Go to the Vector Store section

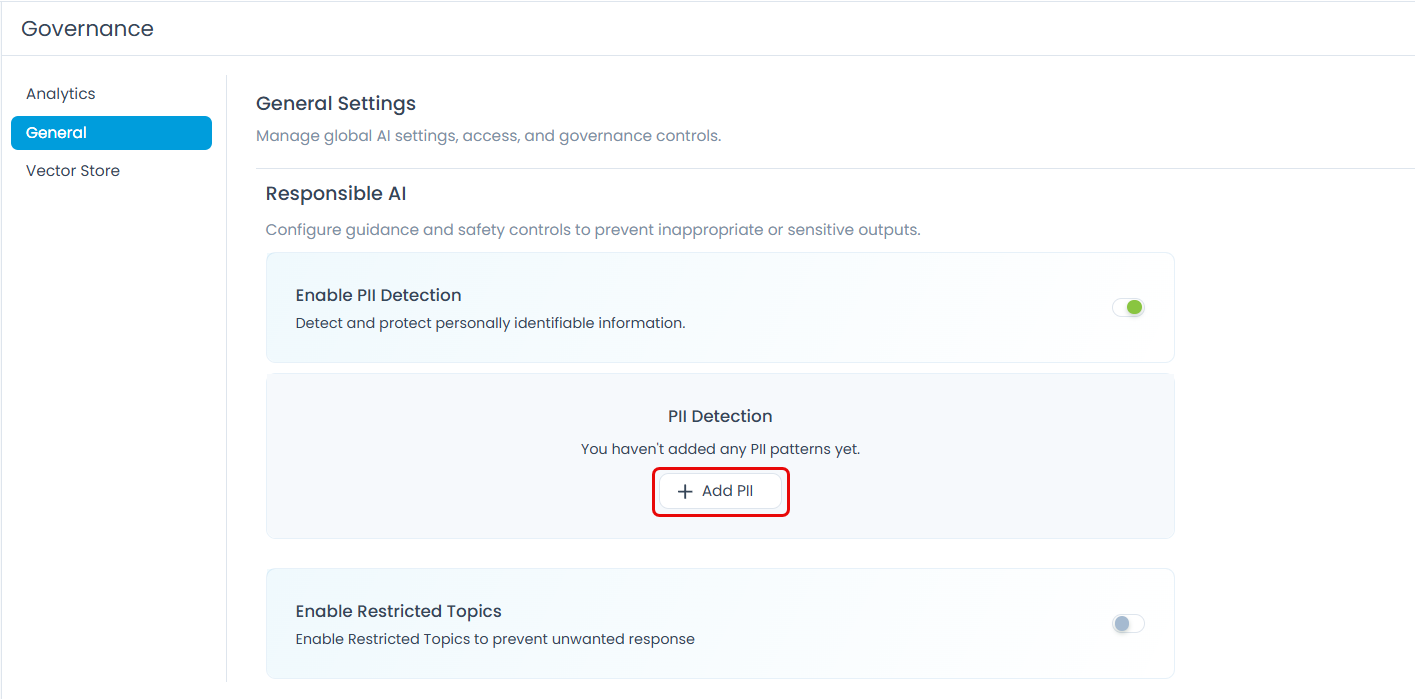73,171
